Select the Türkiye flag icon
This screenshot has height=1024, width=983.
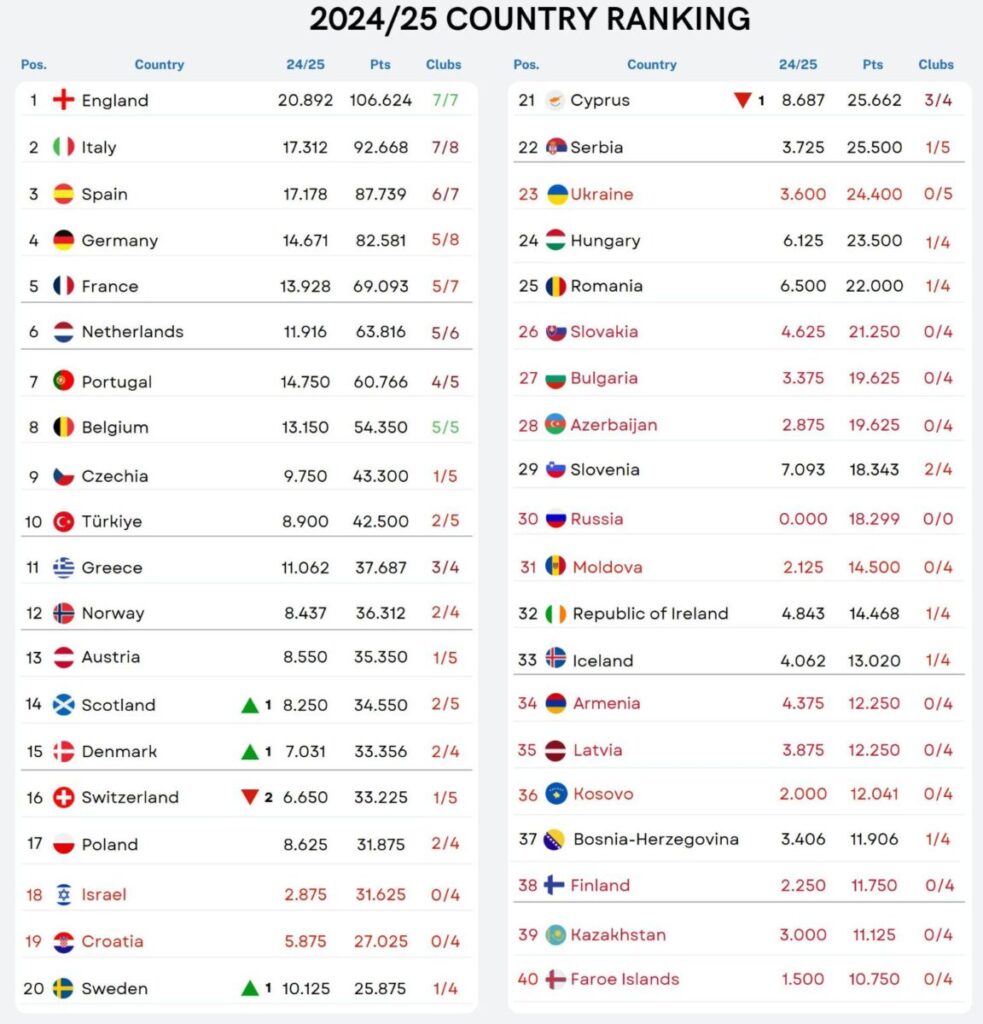pos(63,521)
